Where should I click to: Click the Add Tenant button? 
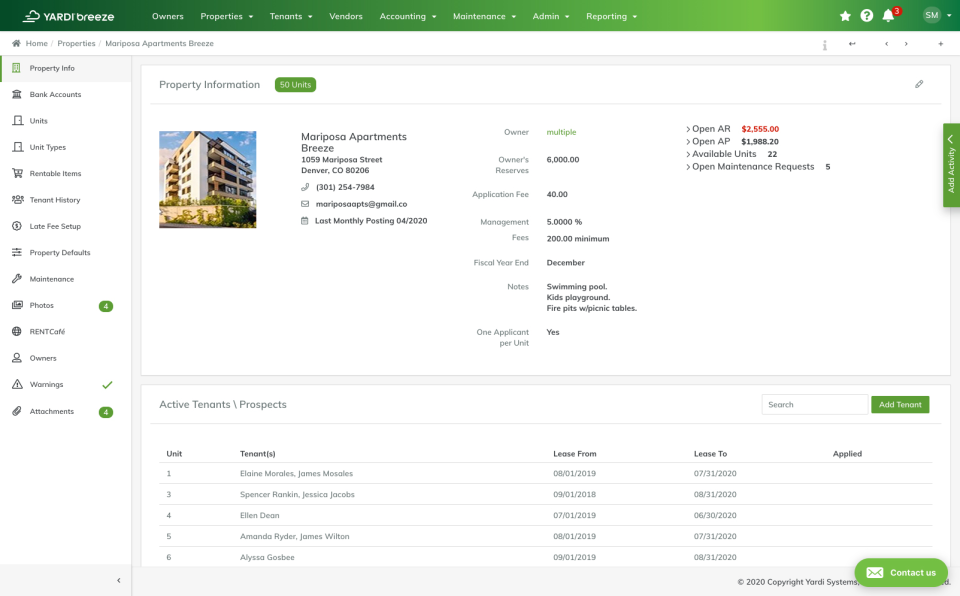pyautogui.click(x=900, y=404)
